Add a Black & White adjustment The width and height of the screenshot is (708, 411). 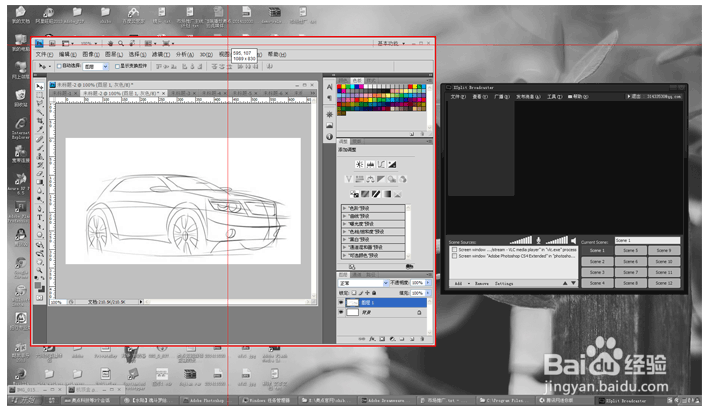(381, 179)
